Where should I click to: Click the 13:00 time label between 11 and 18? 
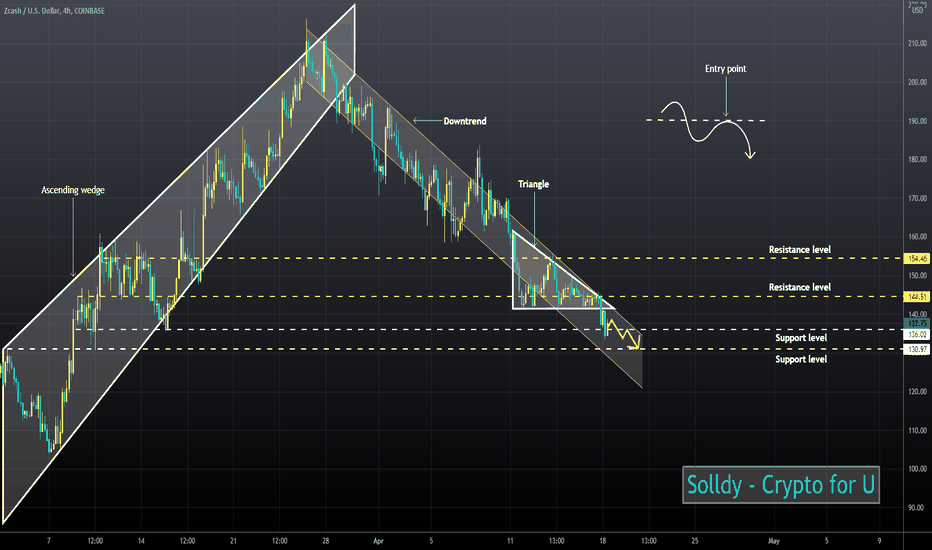point(556,541)
